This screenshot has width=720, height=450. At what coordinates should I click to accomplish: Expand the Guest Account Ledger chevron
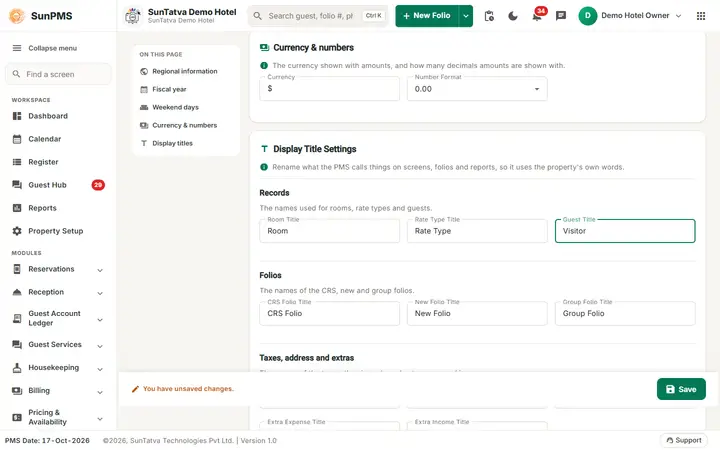pyautogui.click(x=100, y=320)
